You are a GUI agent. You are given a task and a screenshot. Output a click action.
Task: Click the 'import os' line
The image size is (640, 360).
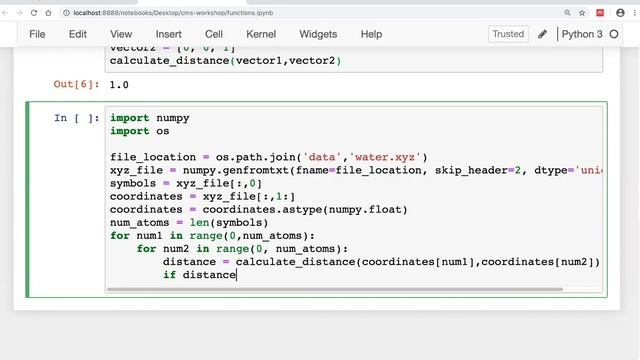click(x=140, y=131)
